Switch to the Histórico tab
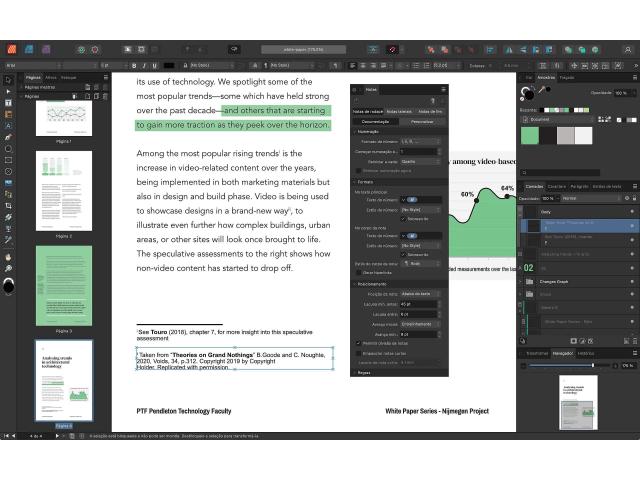This screenshot has width=640, height=480. tap(586, 353)
